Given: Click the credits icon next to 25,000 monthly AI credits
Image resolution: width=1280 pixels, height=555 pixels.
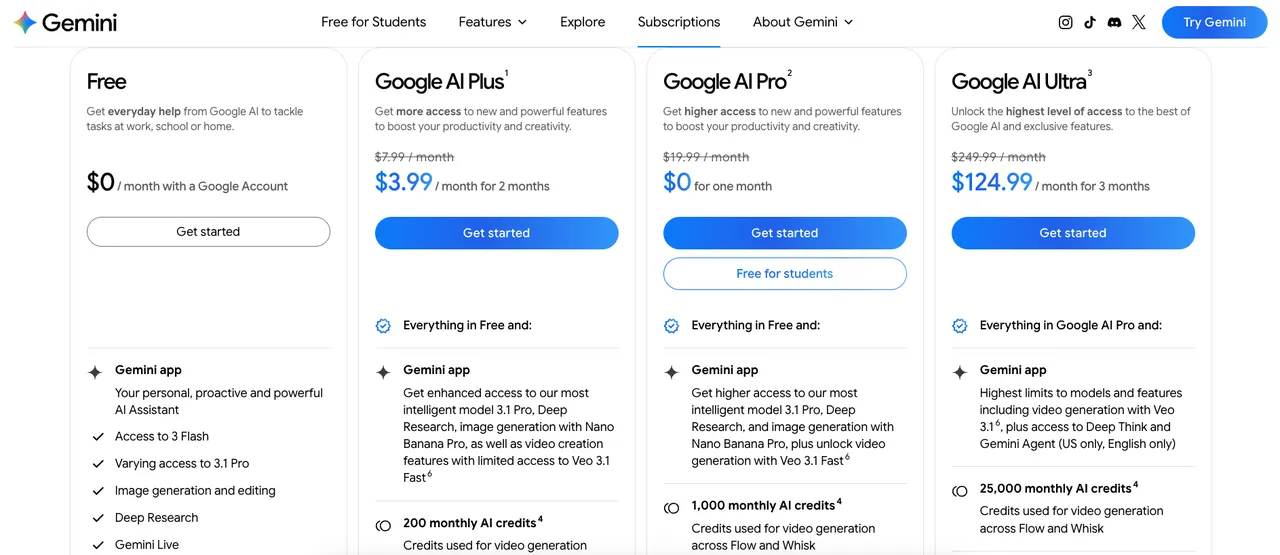Looking at the screenshot, I should (x=960, y=491).
